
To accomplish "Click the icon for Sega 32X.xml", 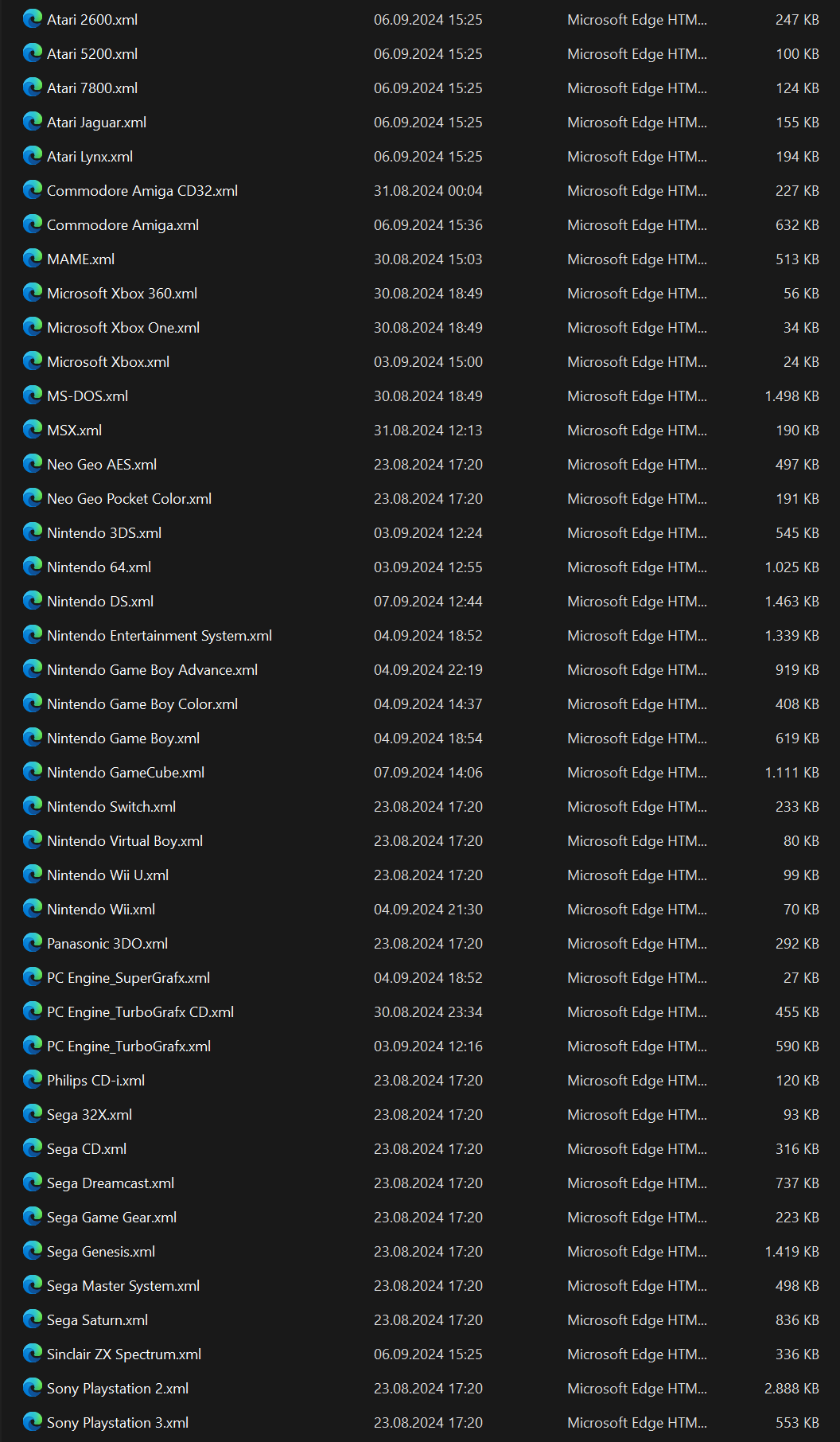I will (33, 1114).
